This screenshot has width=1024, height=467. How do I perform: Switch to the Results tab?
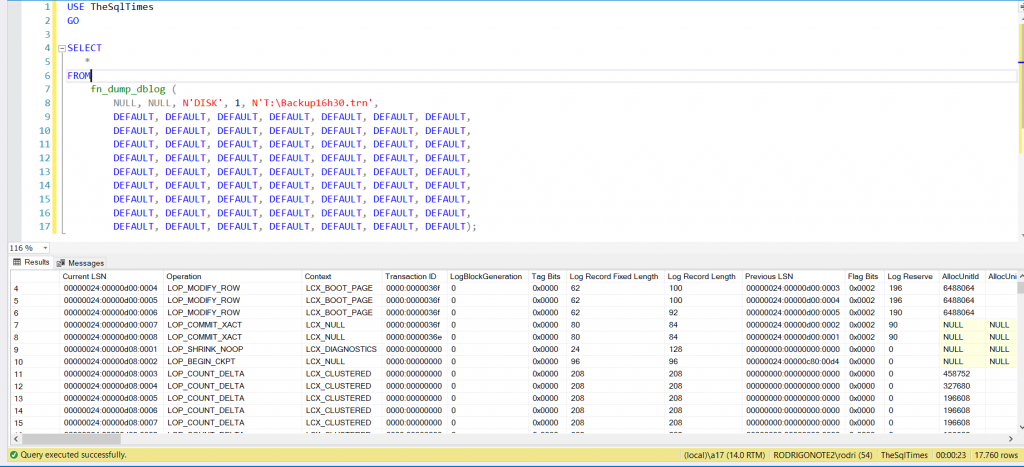click(31, 263)
